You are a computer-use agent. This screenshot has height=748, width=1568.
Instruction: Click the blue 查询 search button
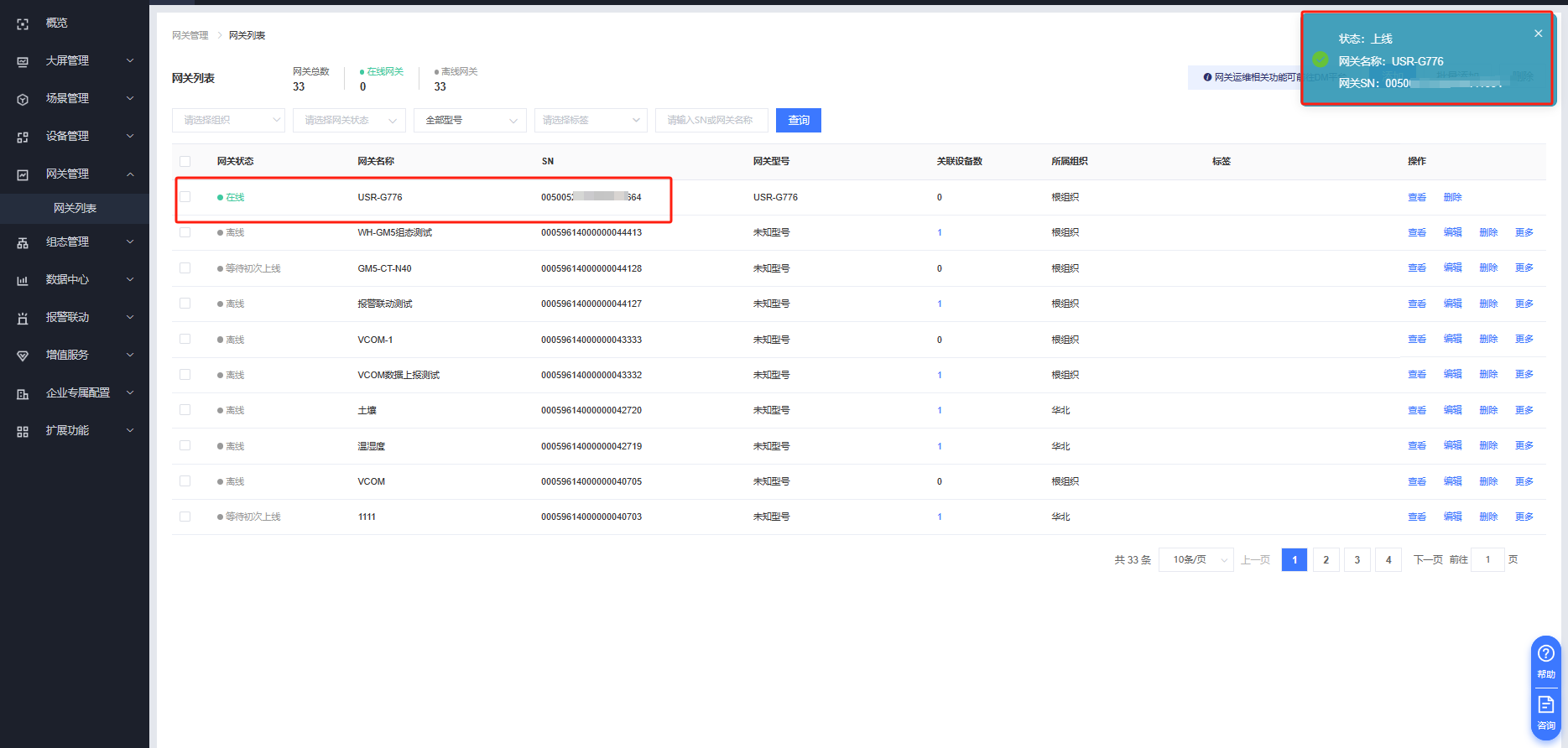click(798, 121)
